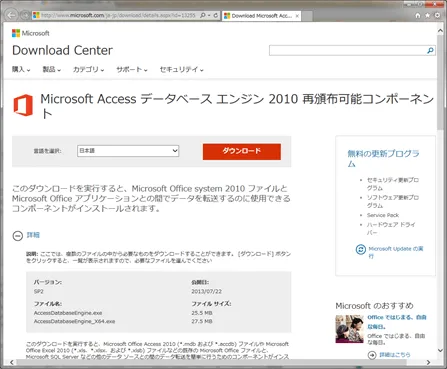The height and width of the screenshot is (369, 447).
Task: Select AccessDatabaseEngine.exe file name text
Action: [x=68, y=313]
